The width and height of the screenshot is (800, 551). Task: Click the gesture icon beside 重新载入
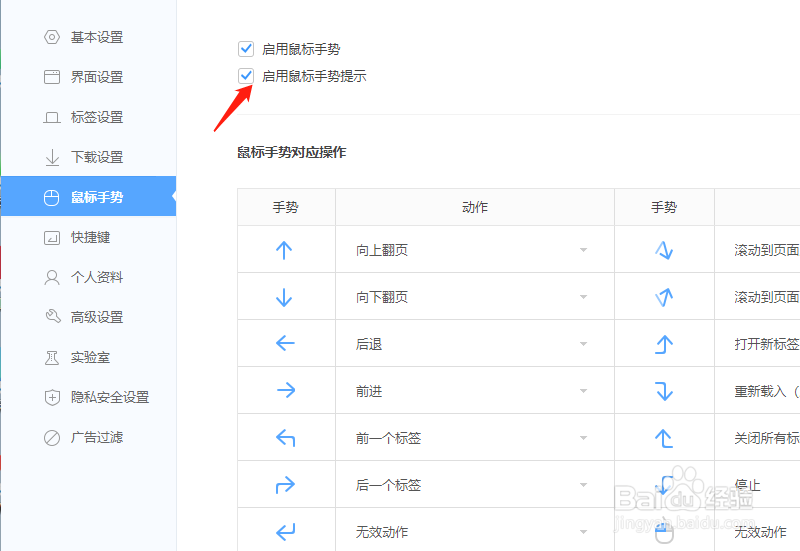pyautogui.click(x=664, y=391)
